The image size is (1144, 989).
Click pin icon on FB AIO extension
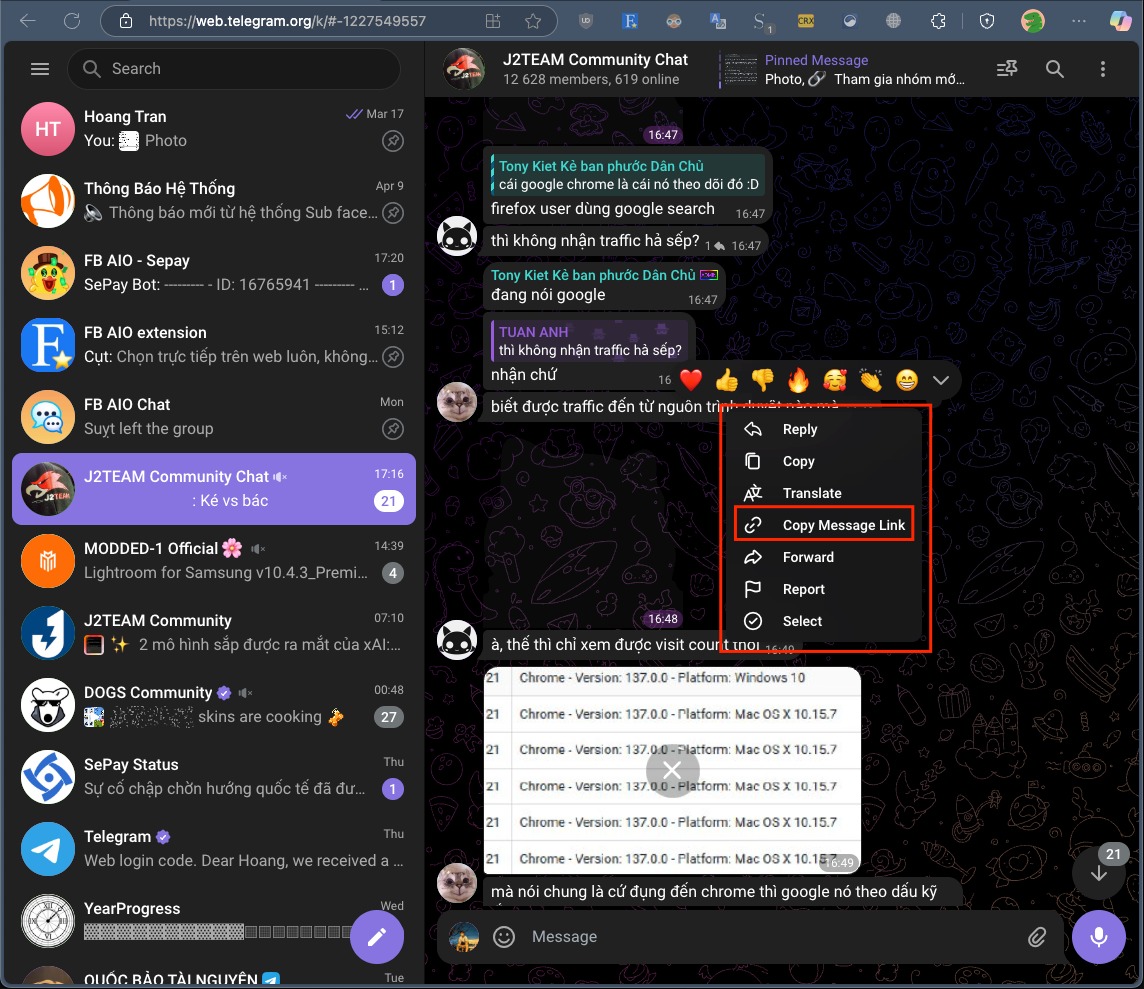393,357
